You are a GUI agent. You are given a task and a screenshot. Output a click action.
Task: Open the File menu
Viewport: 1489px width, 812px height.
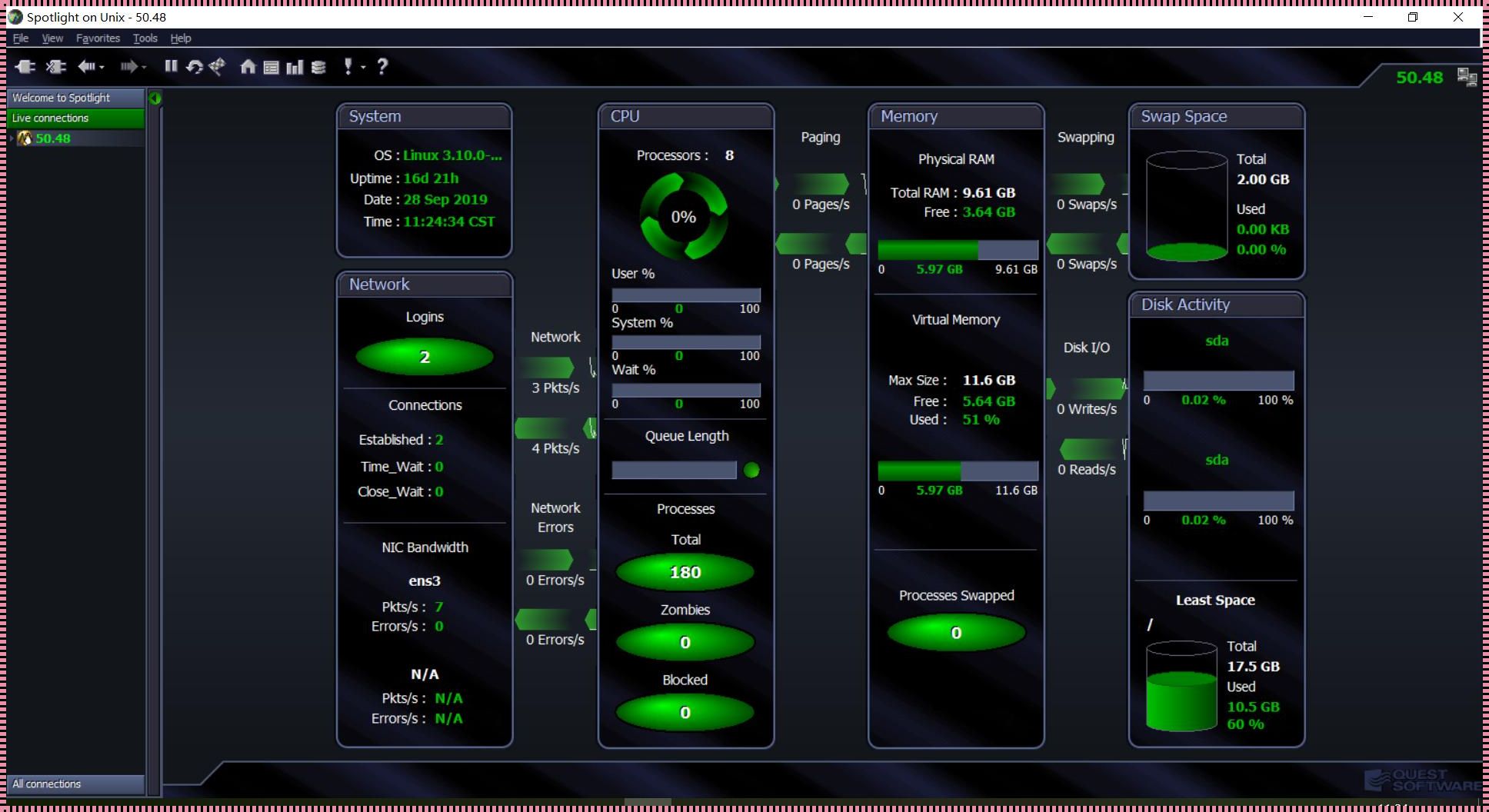(21, 38)
